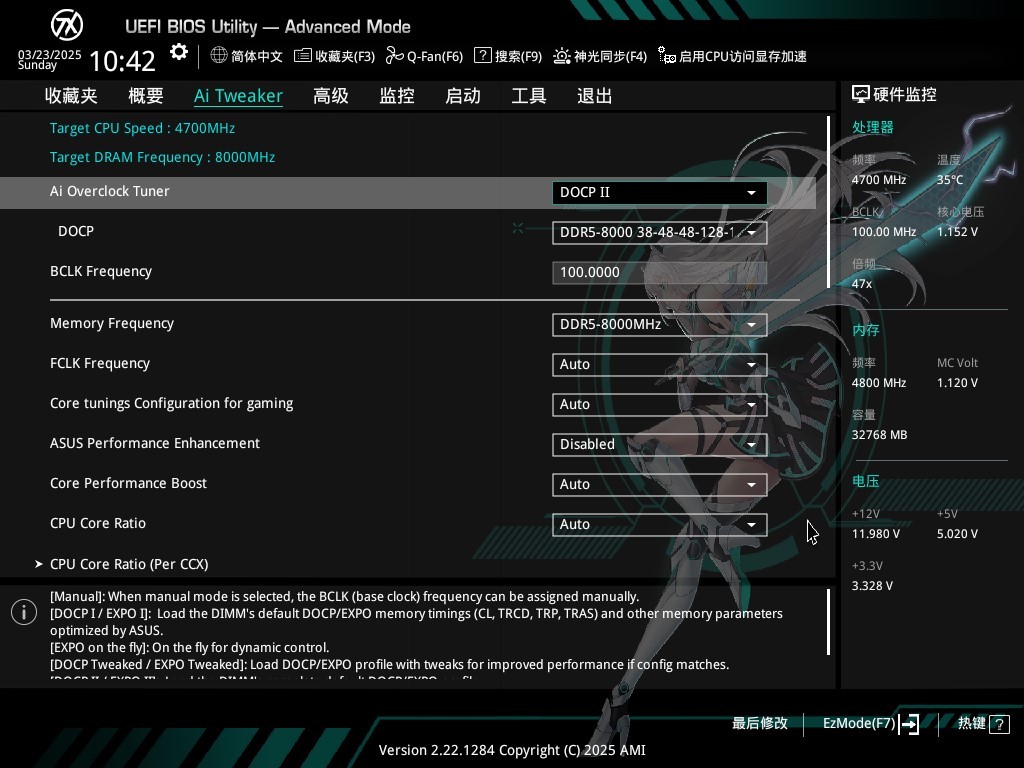Screen dimensions: 1024x768
Task: Expand CPU Core Ratio (Per CCX) submenu
Action: click(129, 564)
